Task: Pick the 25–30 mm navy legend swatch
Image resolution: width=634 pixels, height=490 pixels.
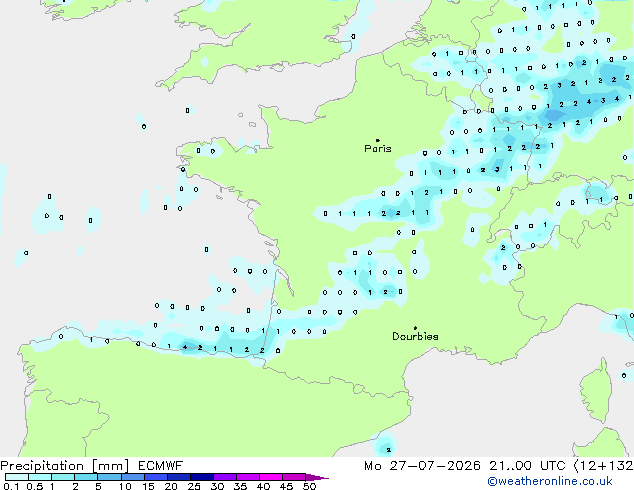Action: pos(201,477)
